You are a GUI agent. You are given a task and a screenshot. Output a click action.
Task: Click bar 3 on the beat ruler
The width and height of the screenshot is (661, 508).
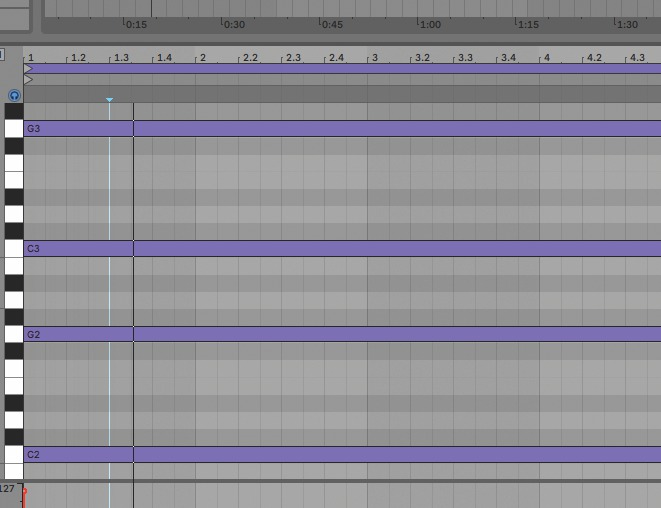[x=375, y=58]
